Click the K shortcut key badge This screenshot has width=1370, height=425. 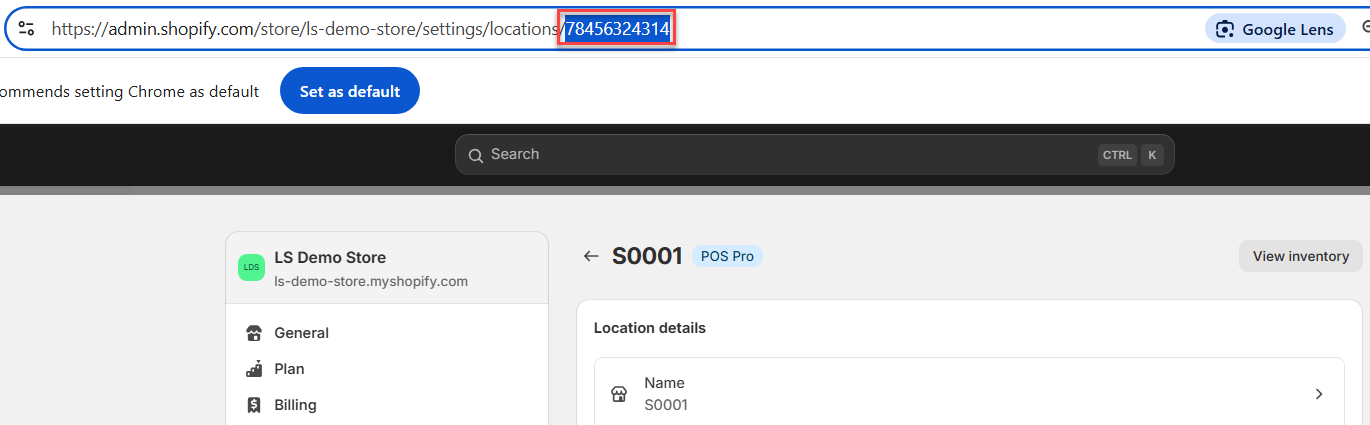pyautogui.click(x=1152, y=155)
